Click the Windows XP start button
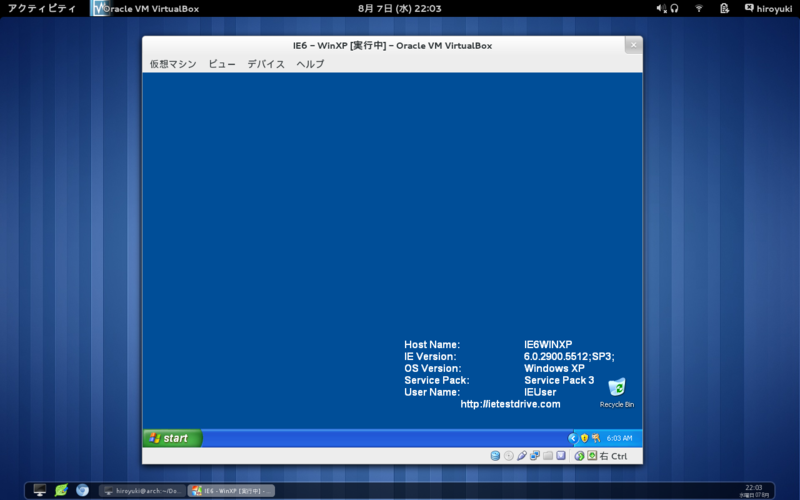800x500 pixels. tap(172, 438)
